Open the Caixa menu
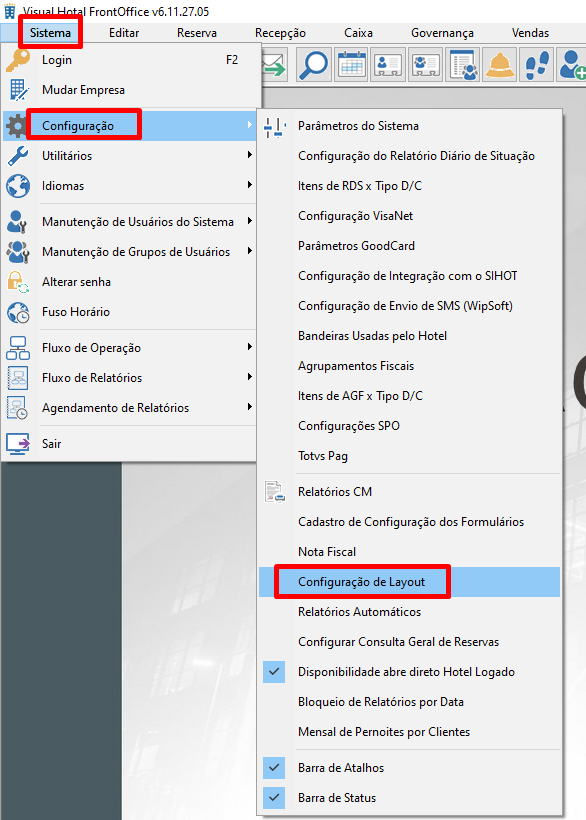586x820 pixels. click(x=359, y=33)
